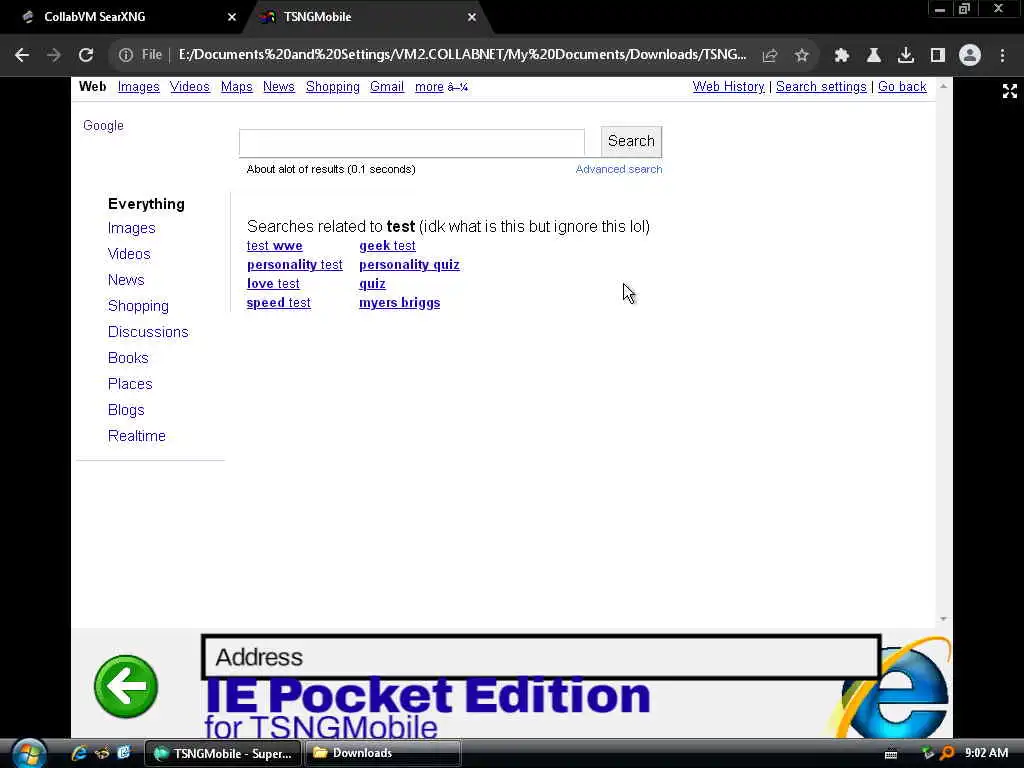This screenshot has height=768, width=1024.
Task: Open the love test related search
Action: pos(273,284)
